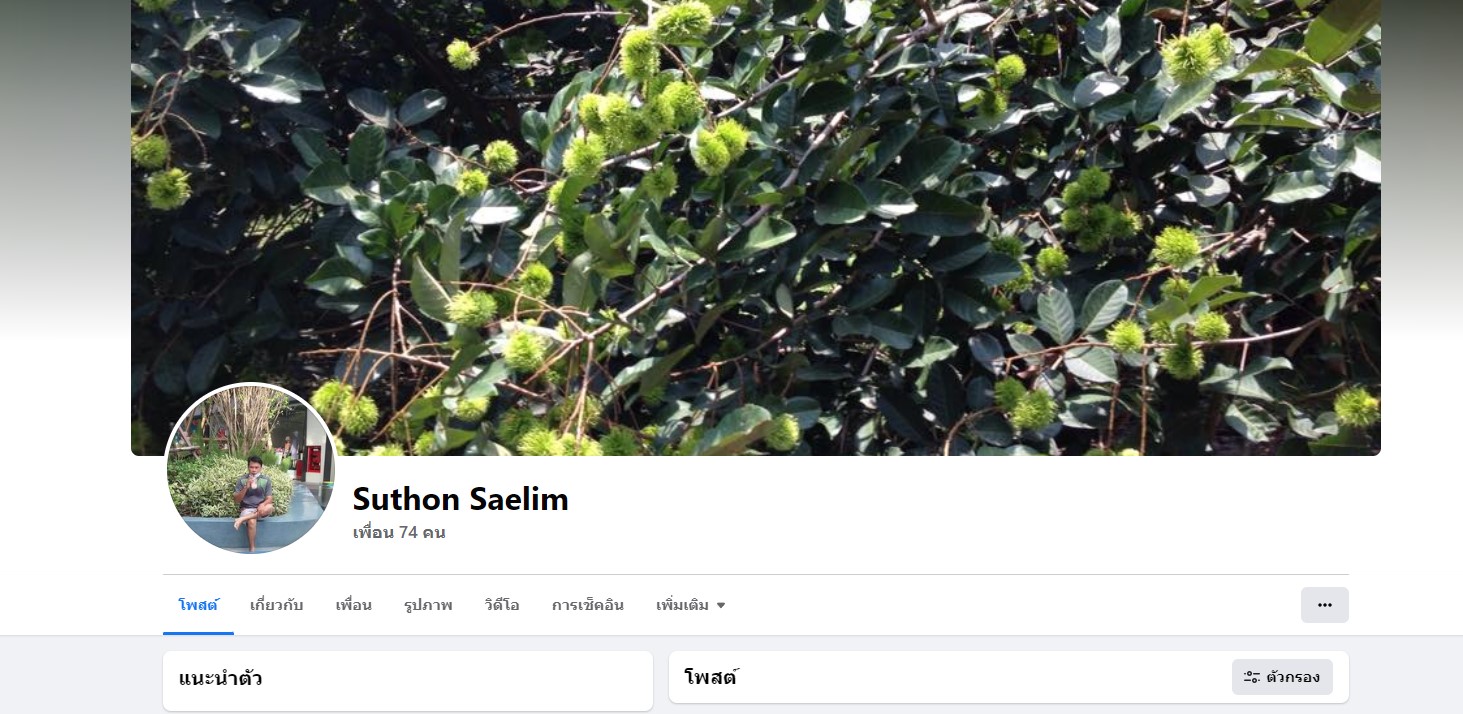Viewport: 1463px width, 714px height.
Task: Click the number 74 in friends count
Action: click(x=408, y=533)
